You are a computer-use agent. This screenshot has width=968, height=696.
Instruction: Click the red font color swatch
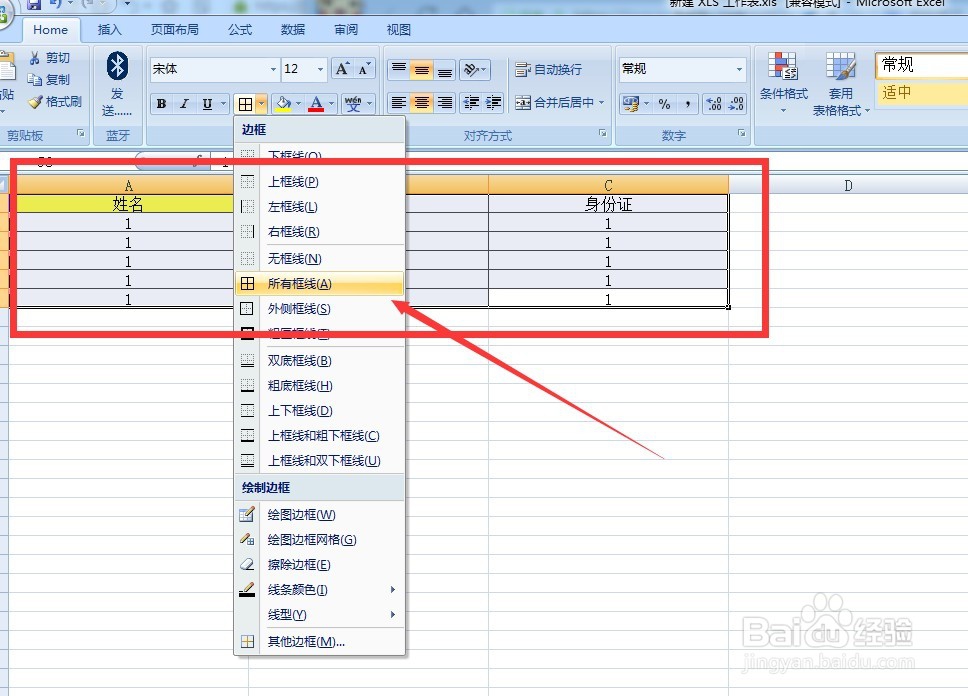point(316,109)
